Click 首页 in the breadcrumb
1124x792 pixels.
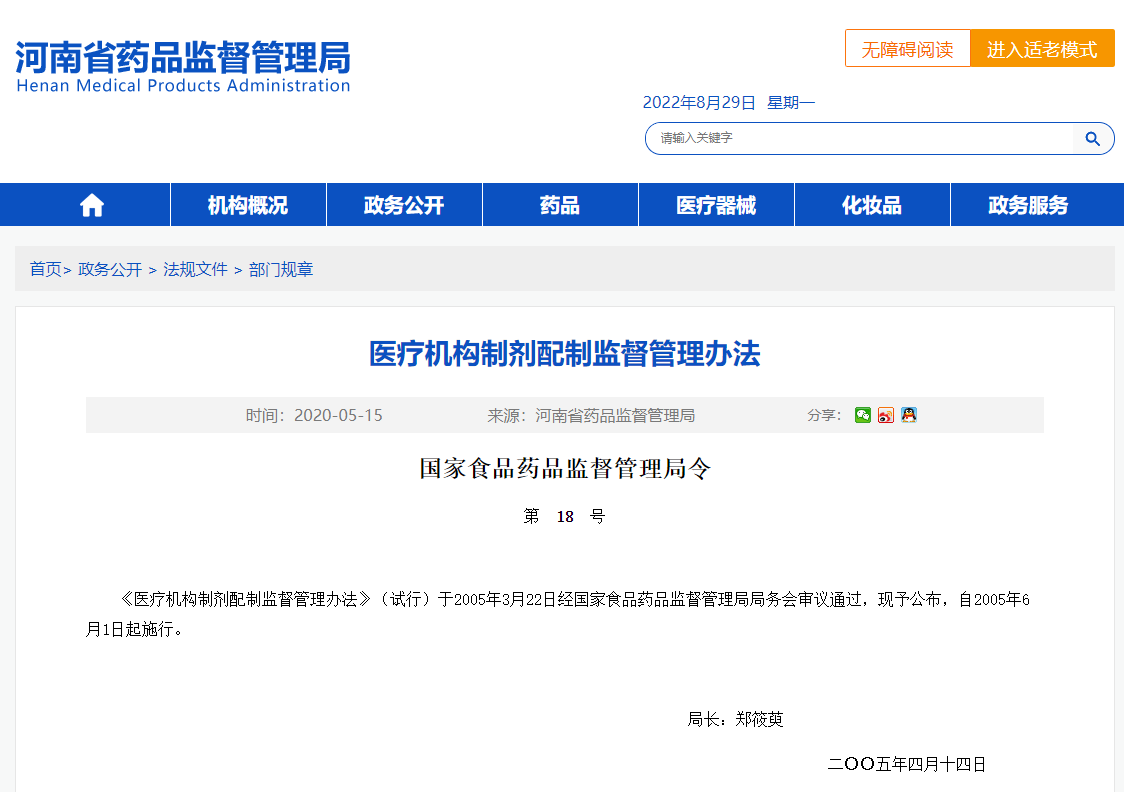click(x=45, y=269)
